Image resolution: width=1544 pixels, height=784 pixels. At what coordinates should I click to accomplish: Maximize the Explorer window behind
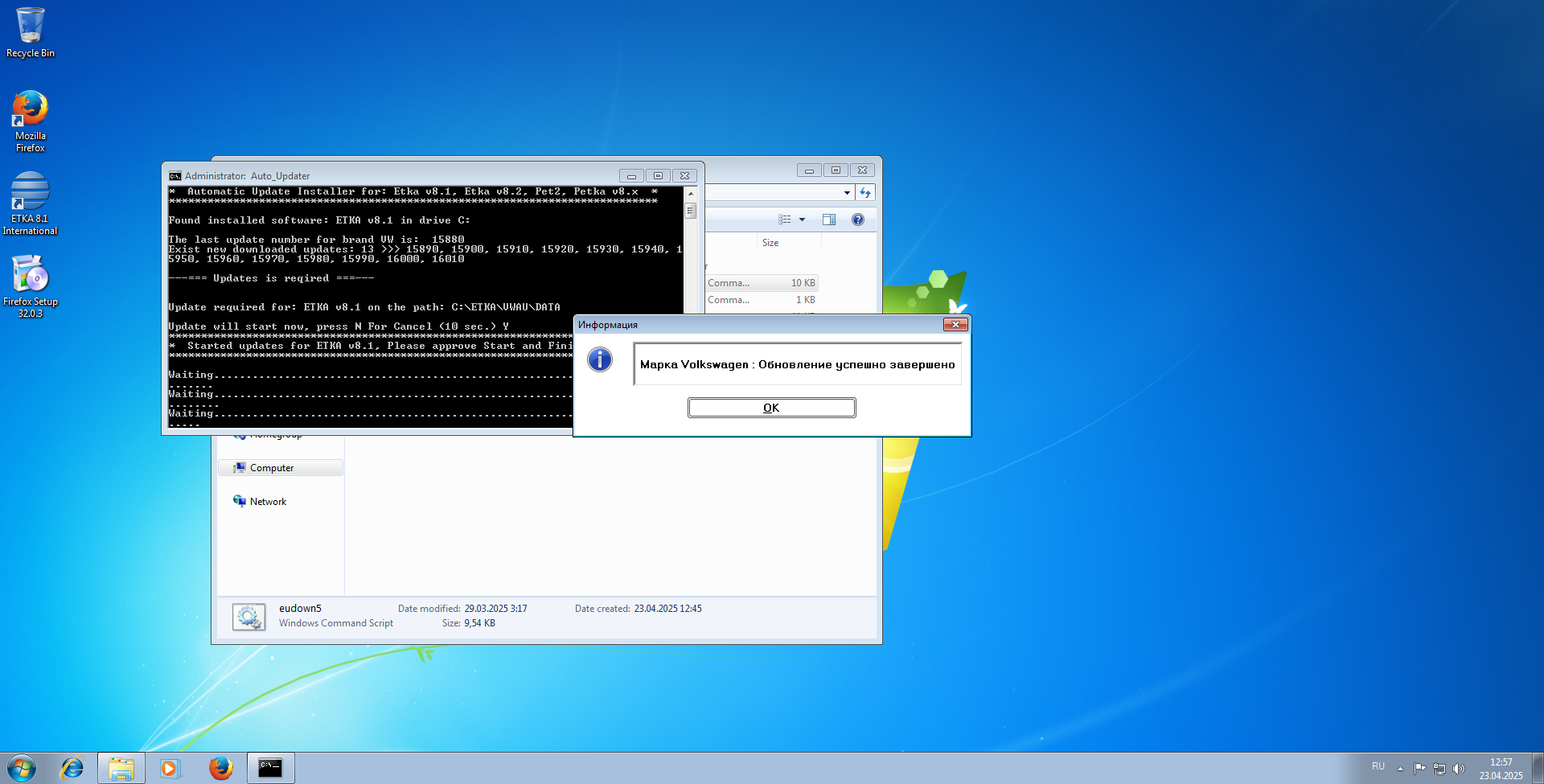pos(836,170)
